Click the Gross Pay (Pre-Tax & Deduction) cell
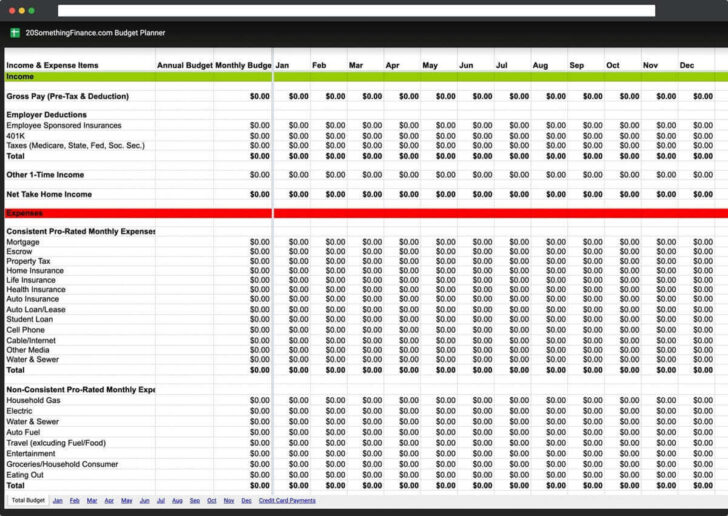Image resolution: width=728 pixels, height=516 pixels. pos(67,97)
